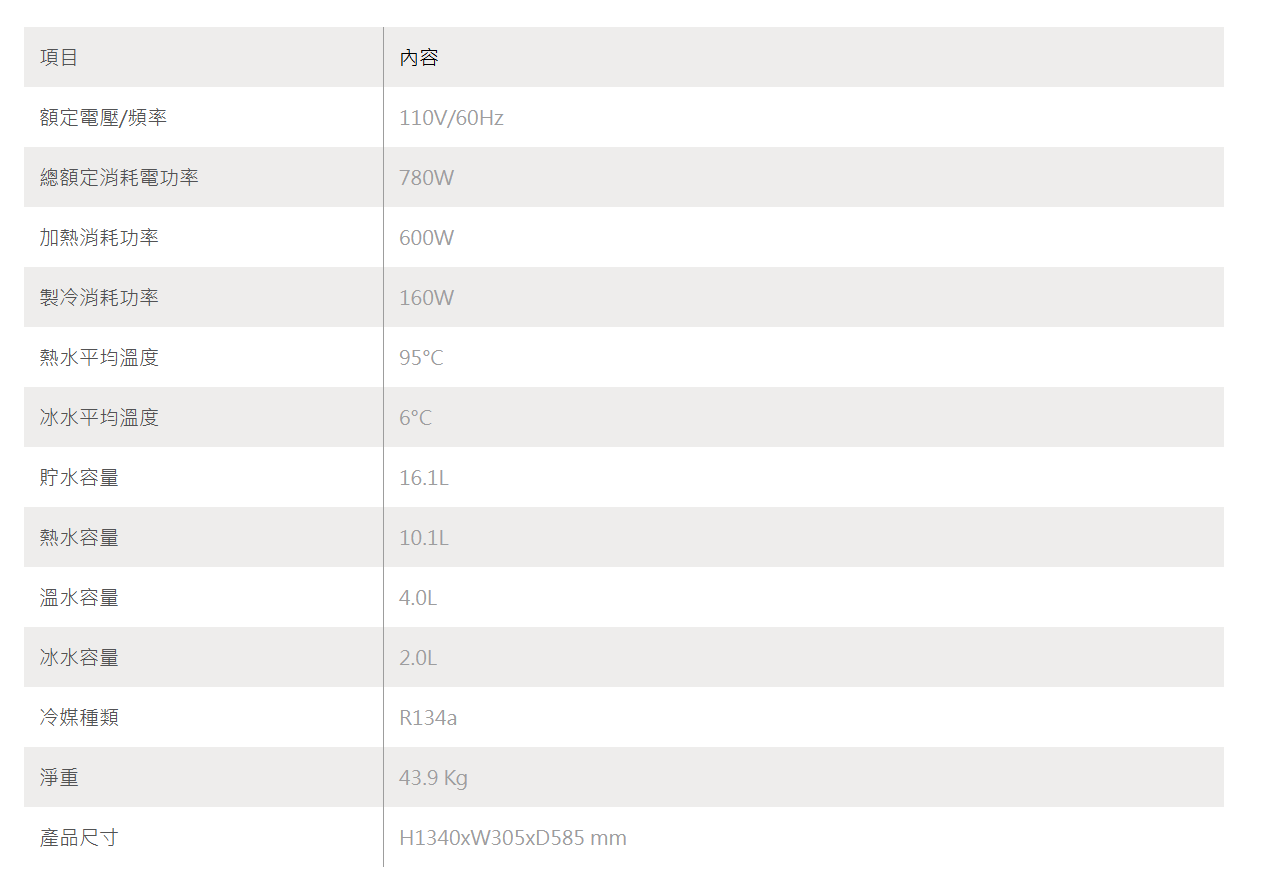Viewport: 1278px width, 876px height.
Task: Click the 95°C temperature value
Action: point(421,358)
